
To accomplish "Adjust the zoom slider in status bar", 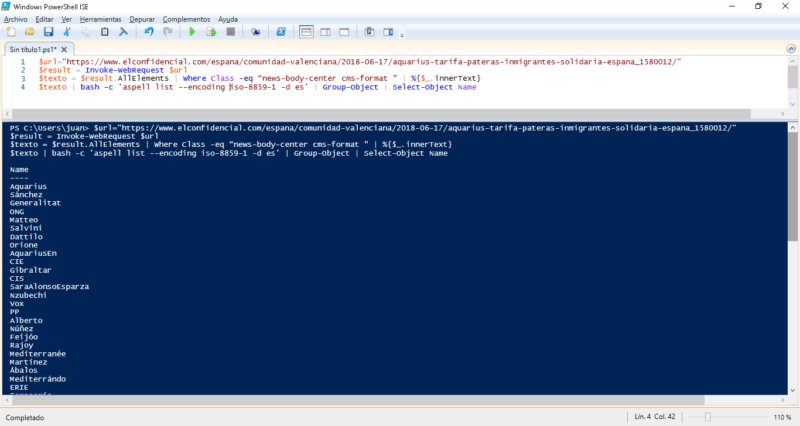I will pos(707,416).
